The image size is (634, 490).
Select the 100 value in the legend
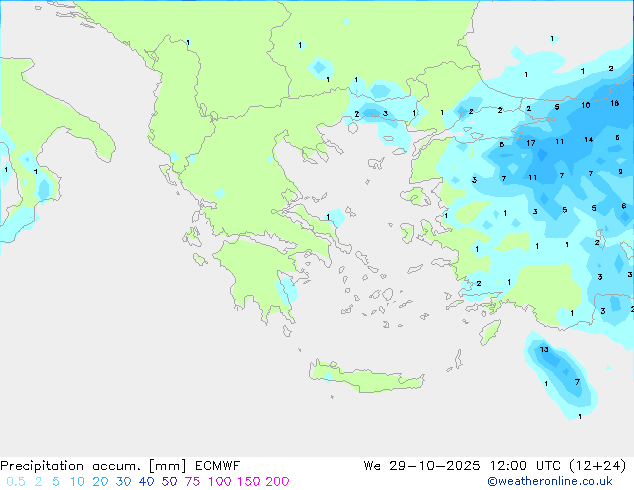point(220,482)
